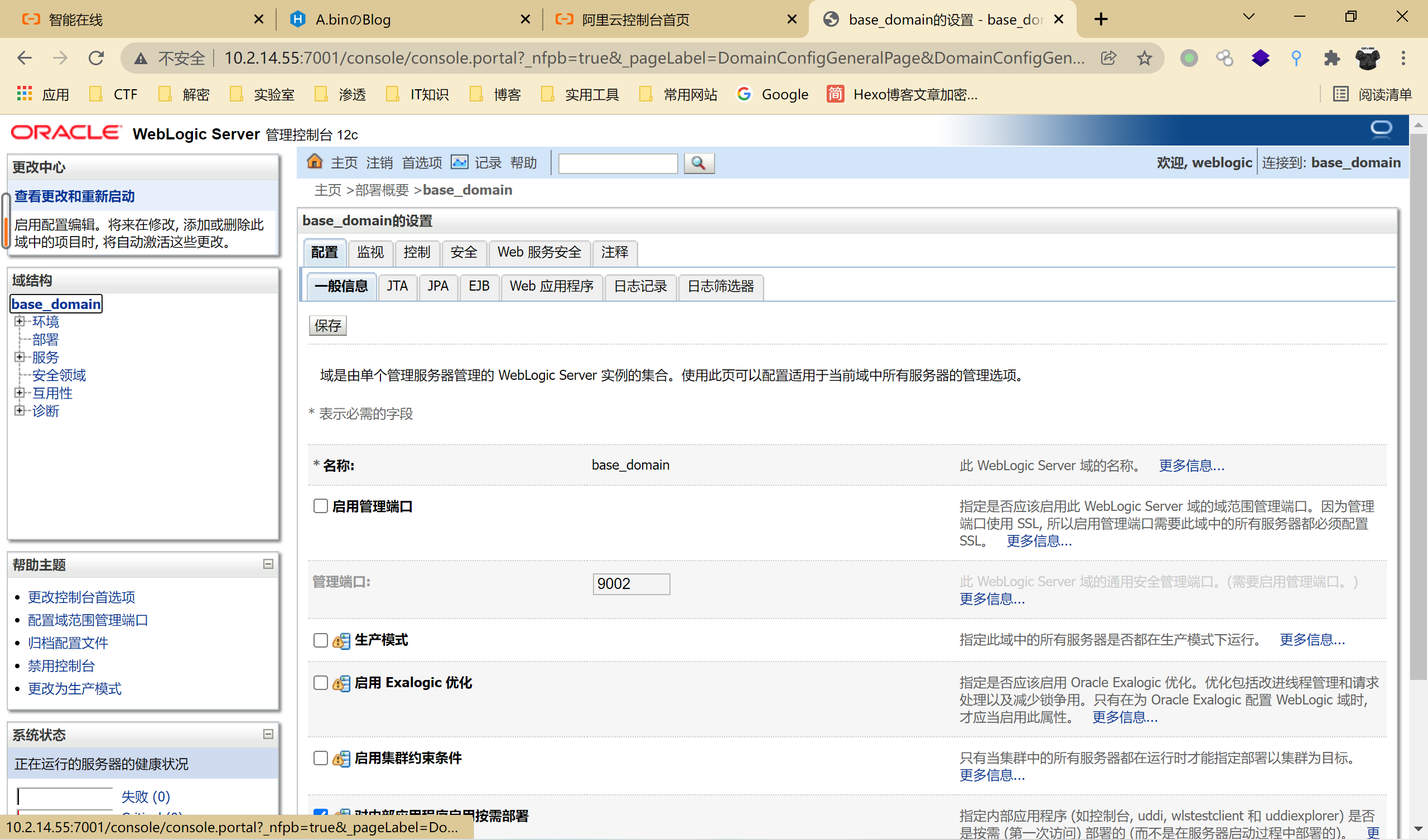Screen dimensions: 1428x840
Task: Go back using the browser back arrow
Action: [25, 58]
